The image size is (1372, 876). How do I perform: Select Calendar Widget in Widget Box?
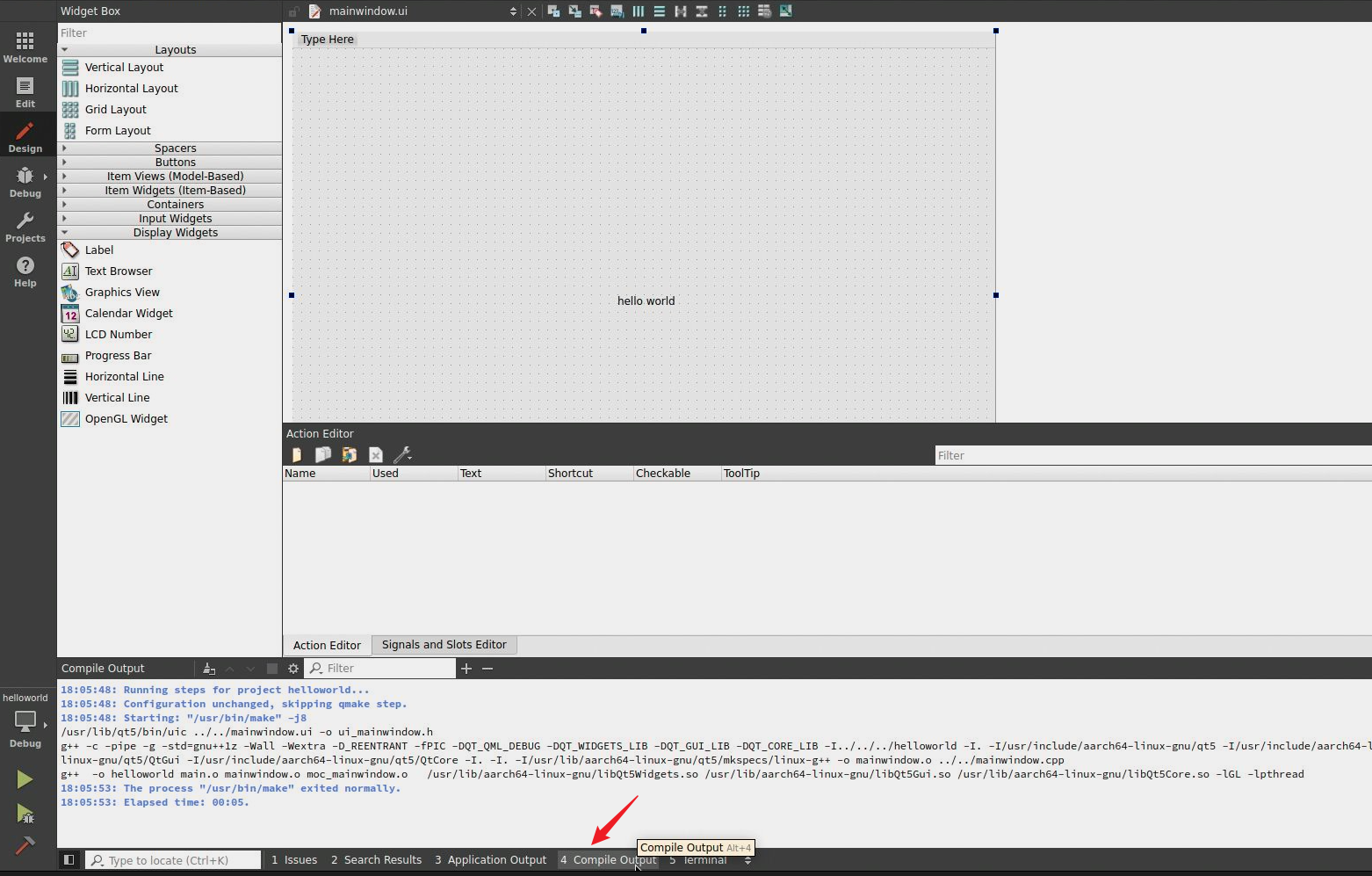(128, 314)
